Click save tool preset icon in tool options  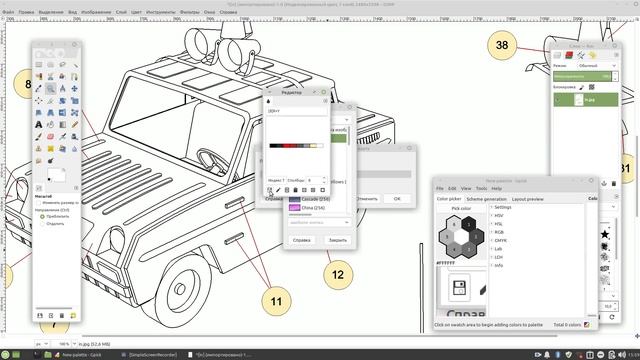[40, 316]
